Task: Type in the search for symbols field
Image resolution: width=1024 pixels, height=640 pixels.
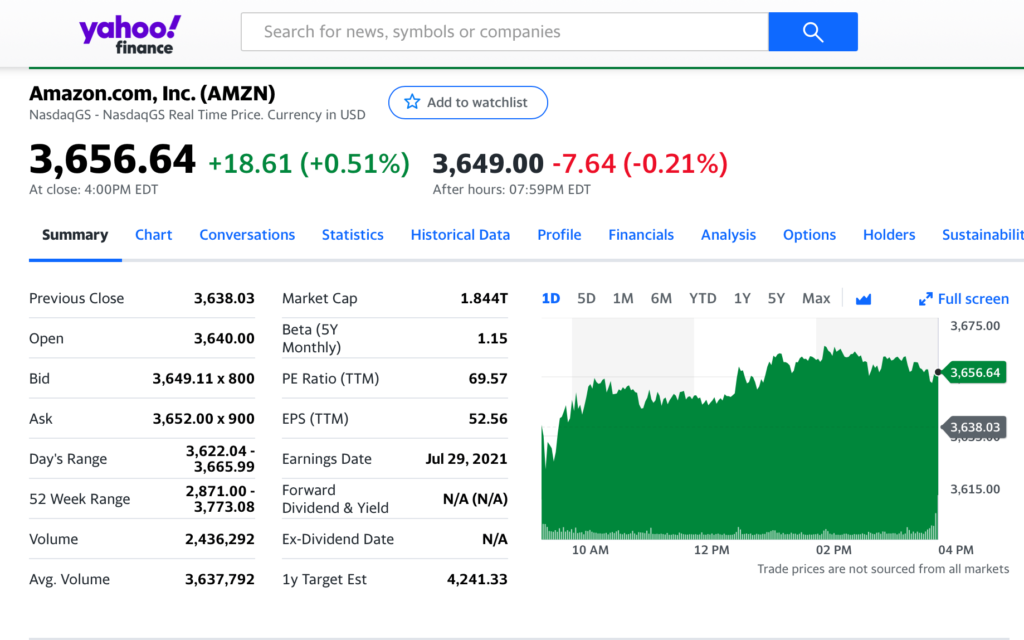Action: tap(504, 32)
